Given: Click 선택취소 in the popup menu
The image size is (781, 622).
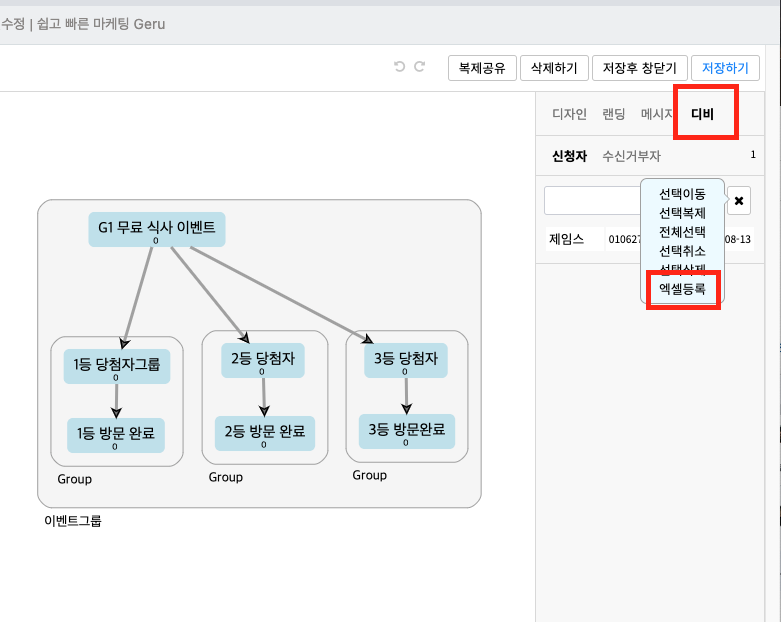Looking at the screenshot, I should (x=682, y=250).
